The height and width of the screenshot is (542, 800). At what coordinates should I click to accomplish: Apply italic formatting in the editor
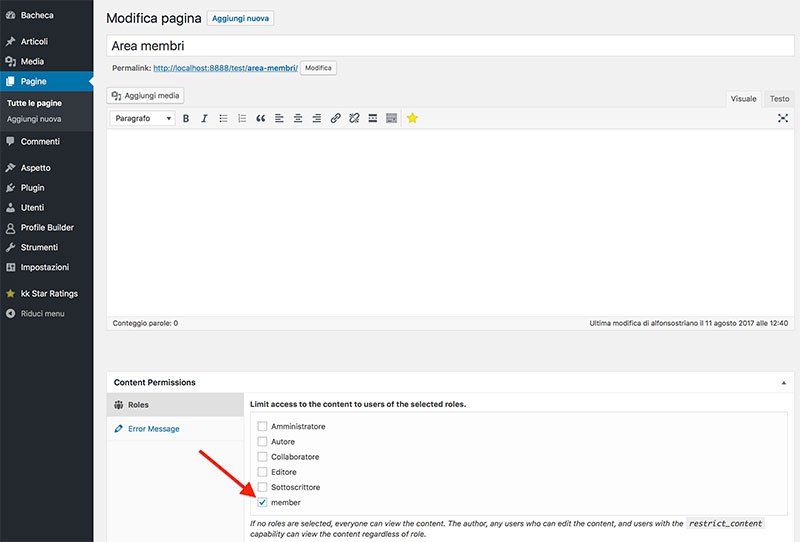pos(204,118)
